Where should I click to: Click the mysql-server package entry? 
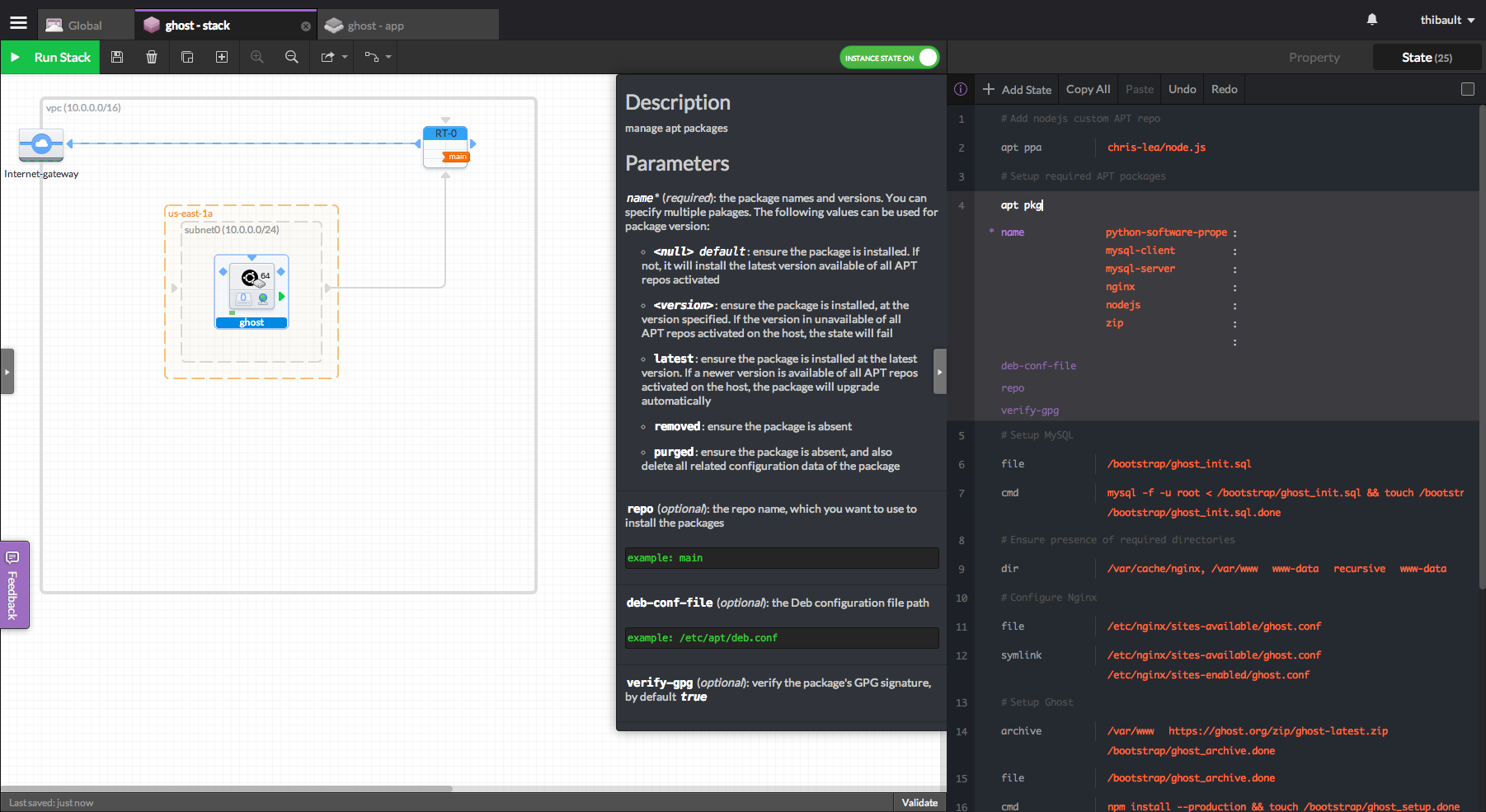pos(1140,269)
